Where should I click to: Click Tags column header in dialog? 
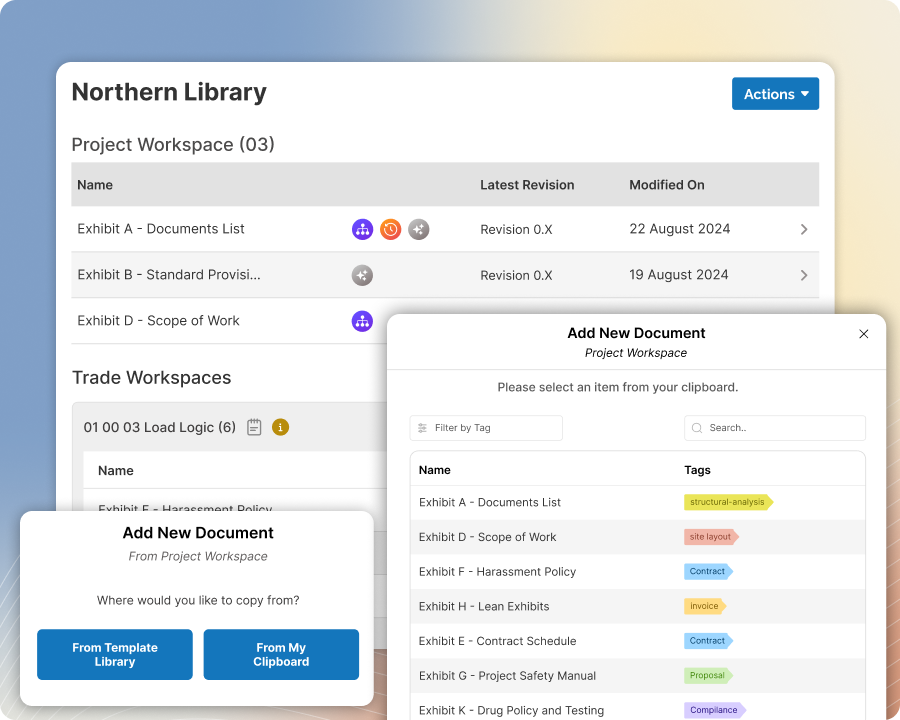[697, 470]
